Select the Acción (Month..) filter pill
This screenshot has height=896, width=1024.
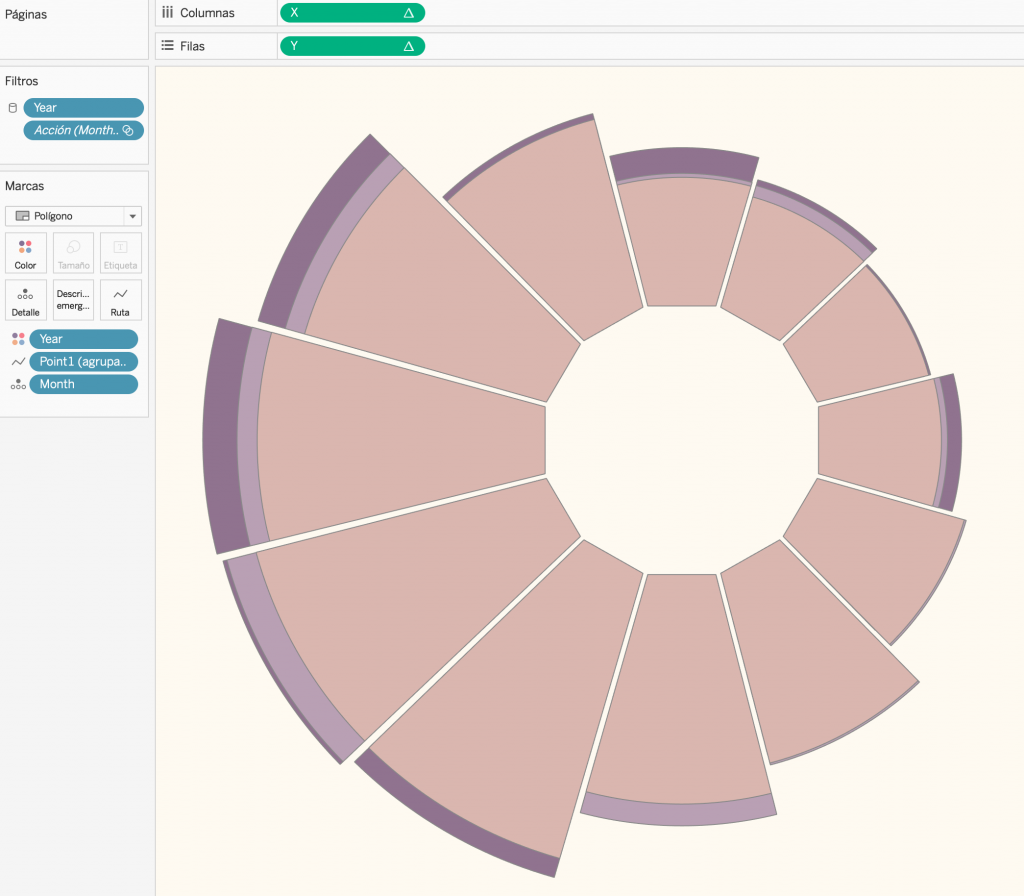pyautogui.click(x=84, y=130)
